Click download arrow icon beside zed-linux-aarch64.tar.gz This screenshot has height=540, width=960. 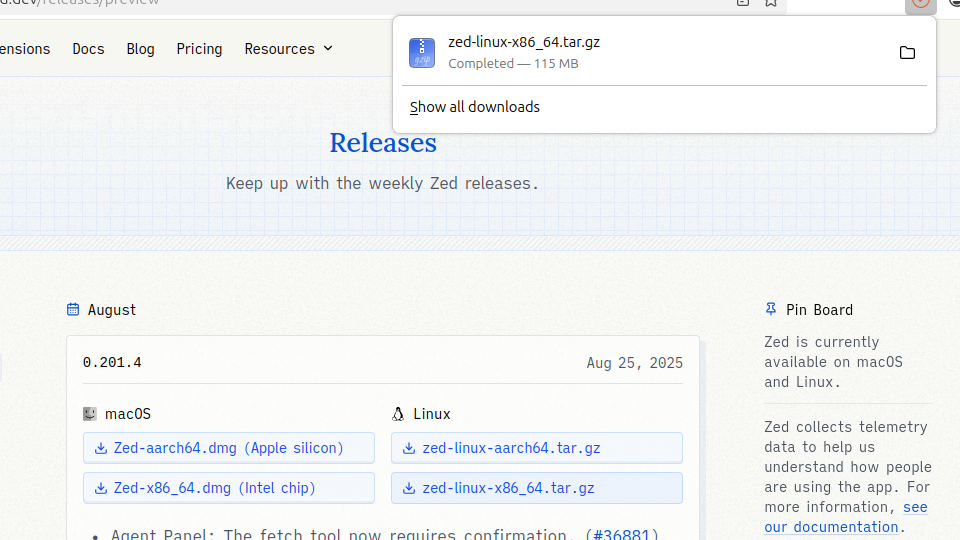click(x=409, y=448)
